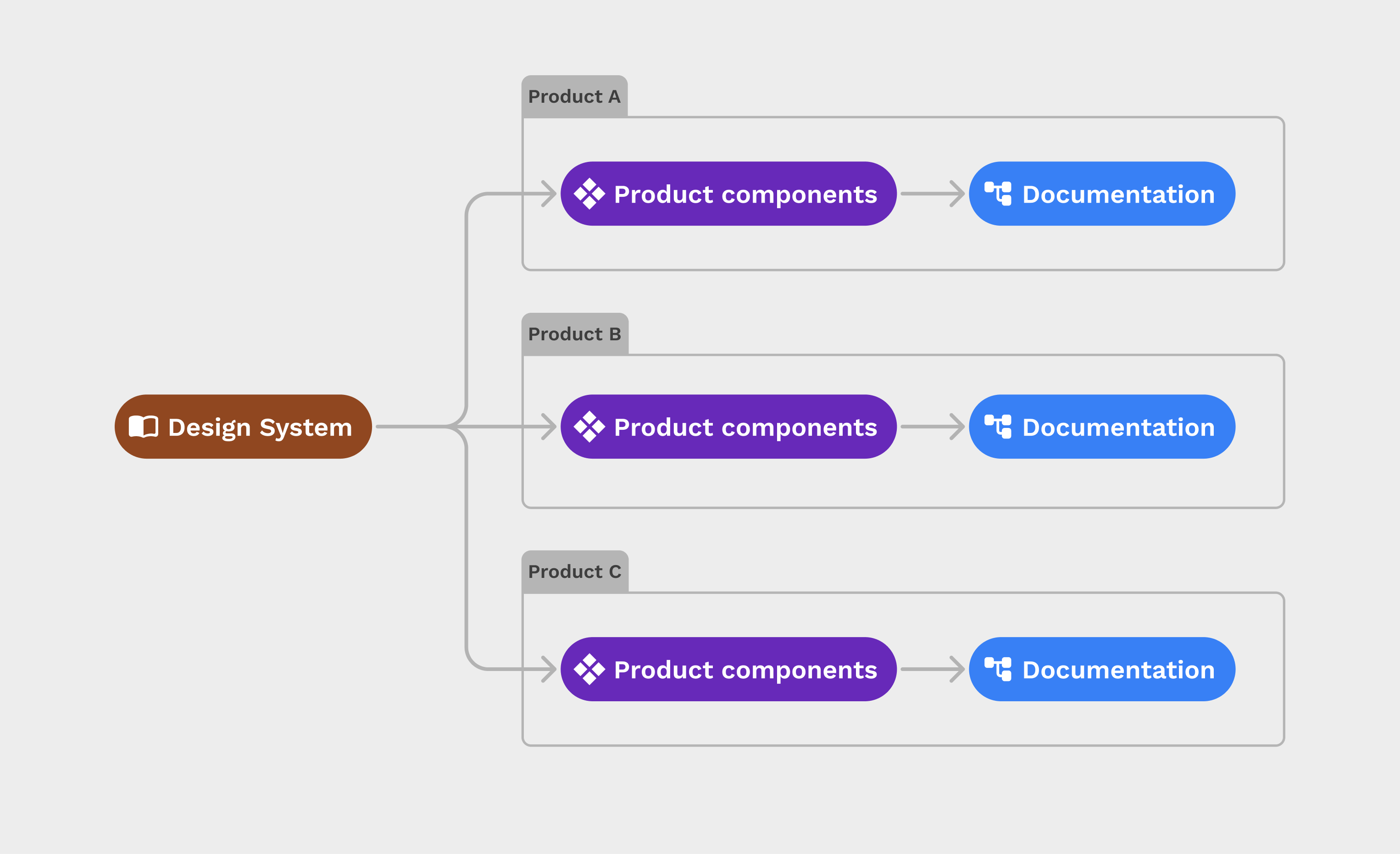Click the arrow between components and Documentation in Product B
The image size is (1400, 854).
[x=933, y=427]
